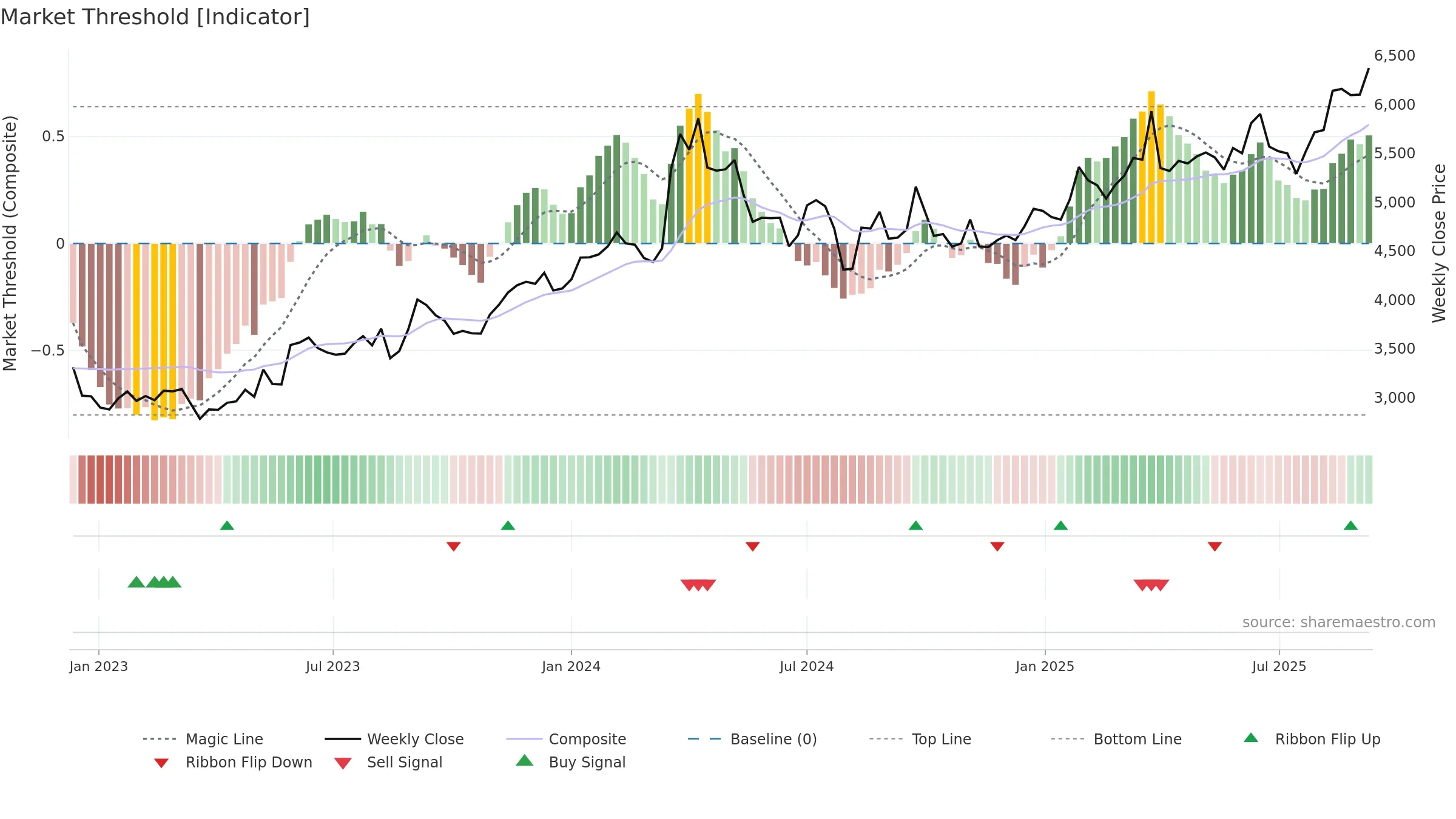The height and width of the screenshot is (819, 1456).
Task: Toggle the Ribbon Flip Down legend entry
Action: [x=232, y=762]
